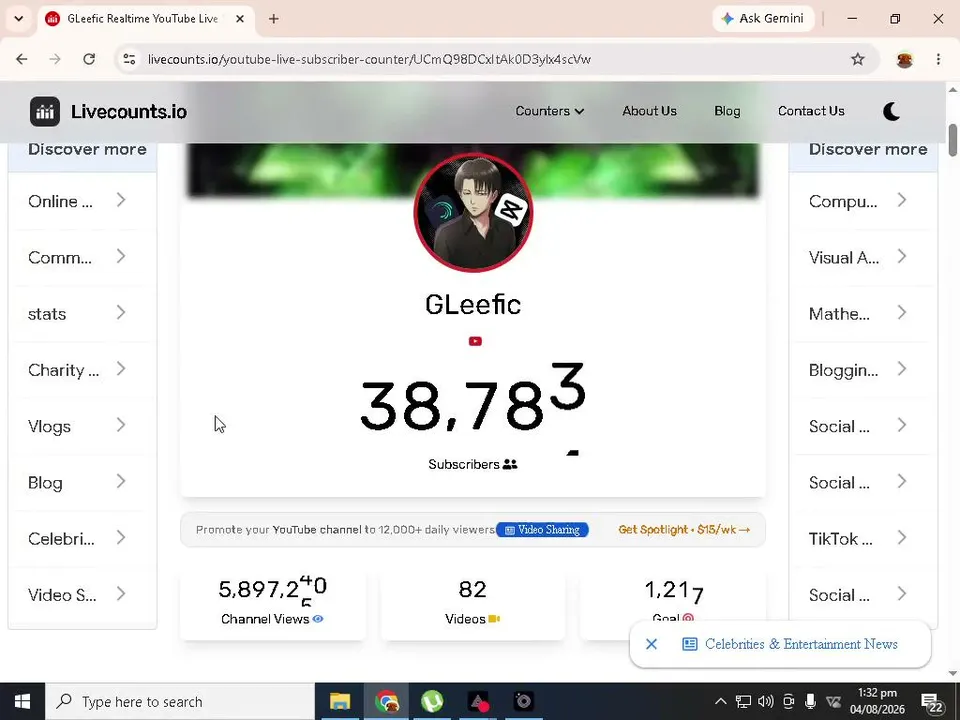Click the page vertical scrollbar thumb
The image size is (960, 720).
coord(953,140)
